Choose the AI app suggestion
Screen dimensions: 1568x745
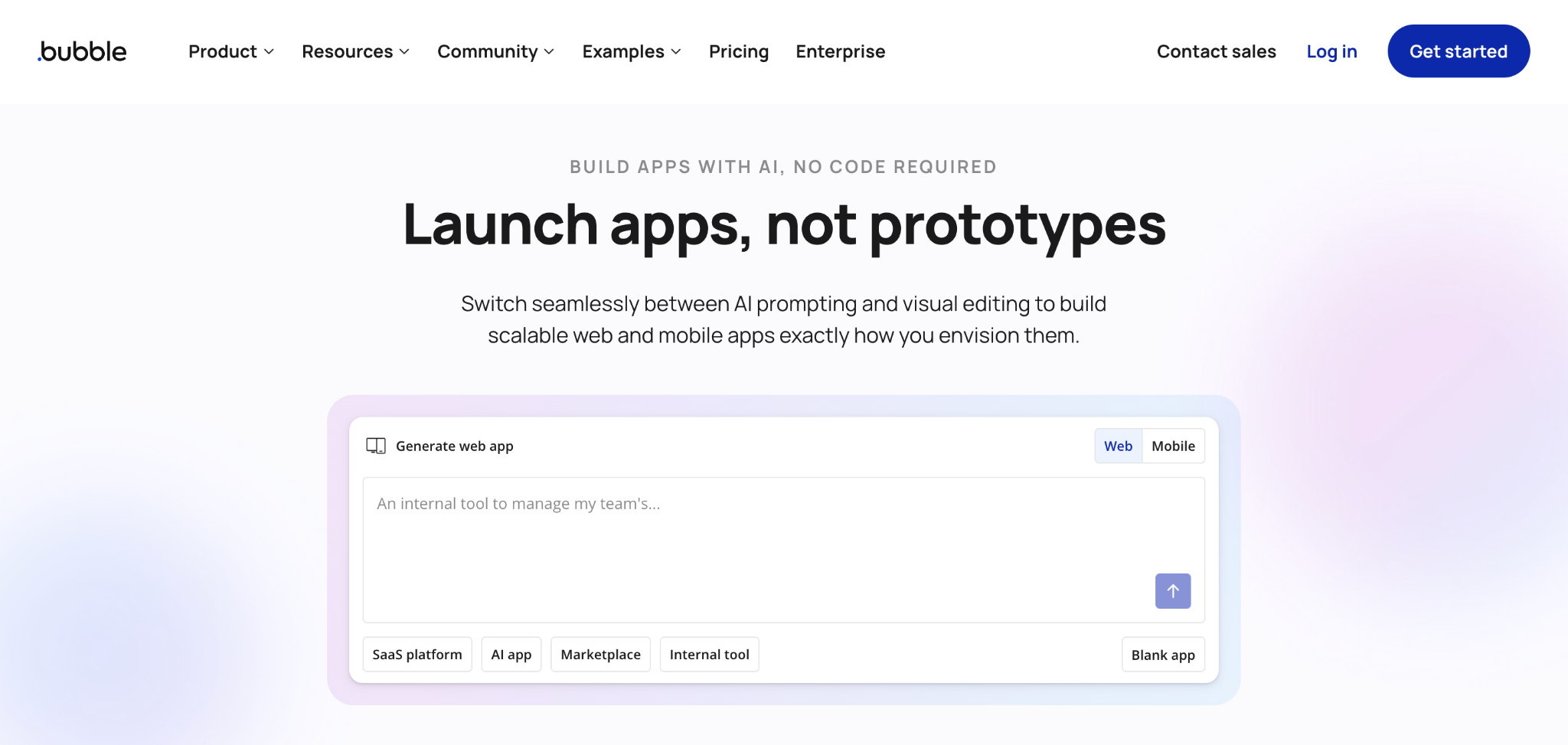(x=511, y=655)
